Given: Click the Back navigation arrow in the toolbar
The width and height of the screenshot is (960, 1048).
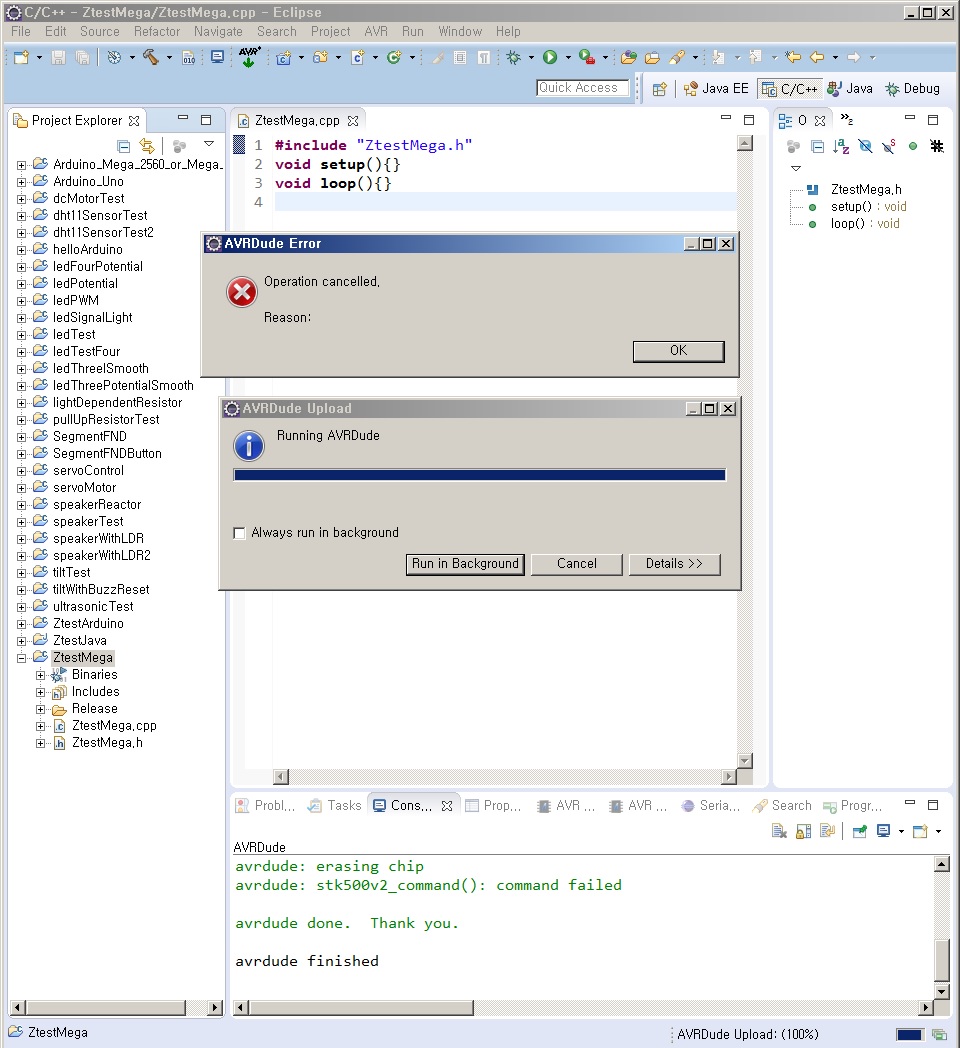Looking at the screenshot, I should pyautogui.click(x=817, y=57).
